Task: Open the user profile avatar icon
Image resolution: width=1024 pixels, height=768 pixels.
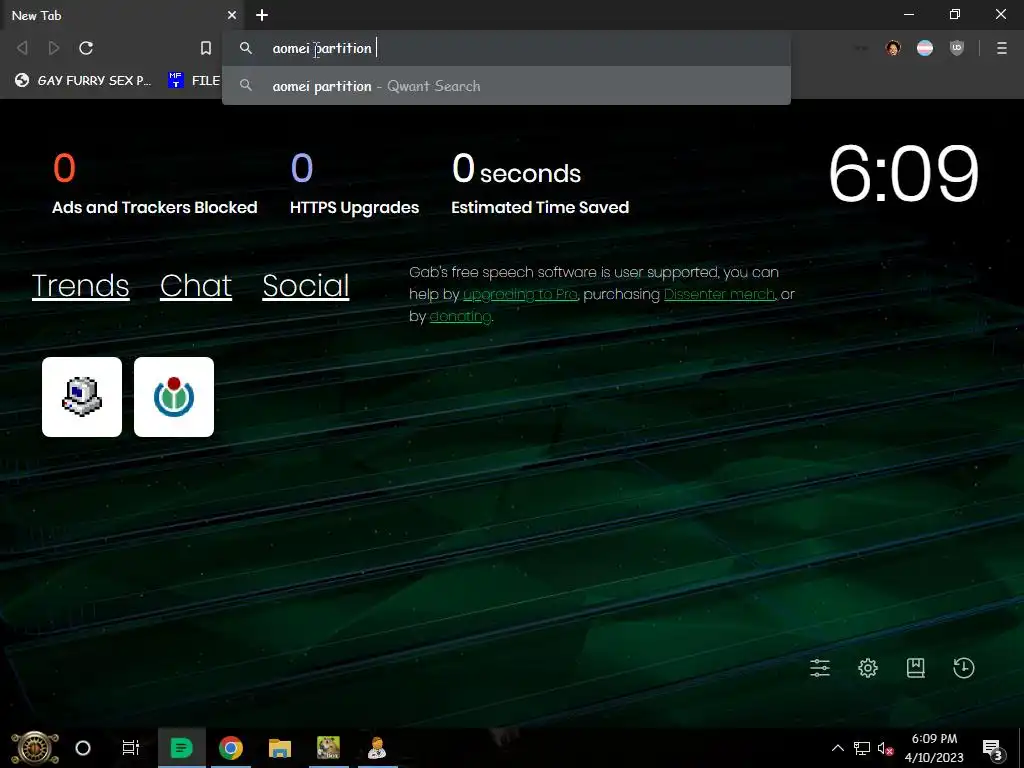Action: [x=893, y=48]
